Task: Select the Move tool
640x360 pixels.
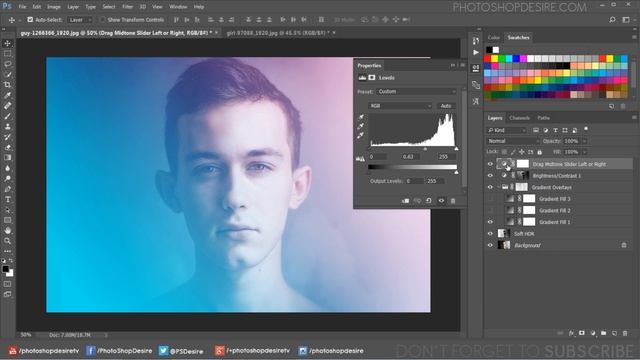Action: 7,43
